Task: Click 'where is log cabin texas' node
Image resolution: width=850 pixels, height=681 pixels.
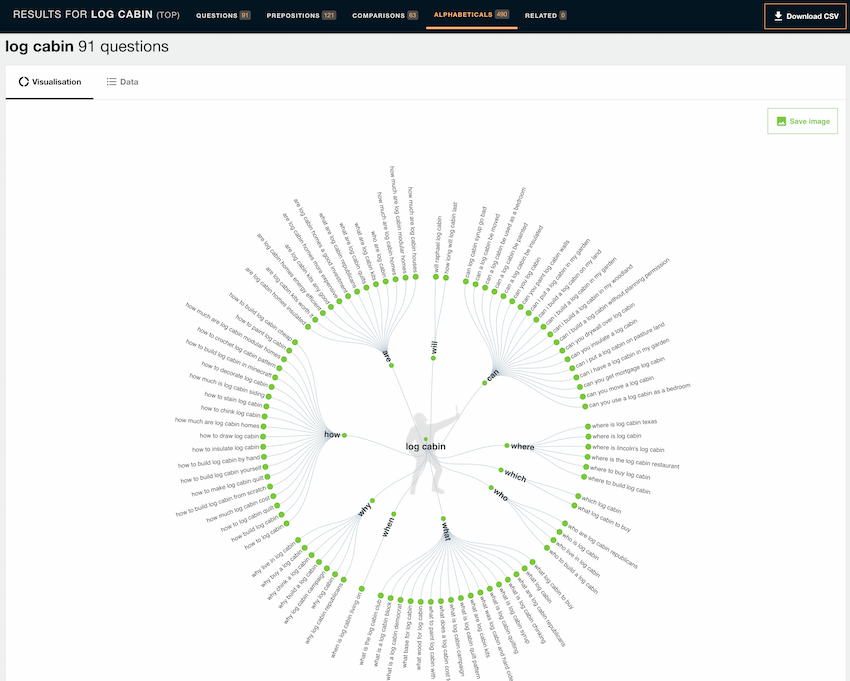Action: coord(586,427)
